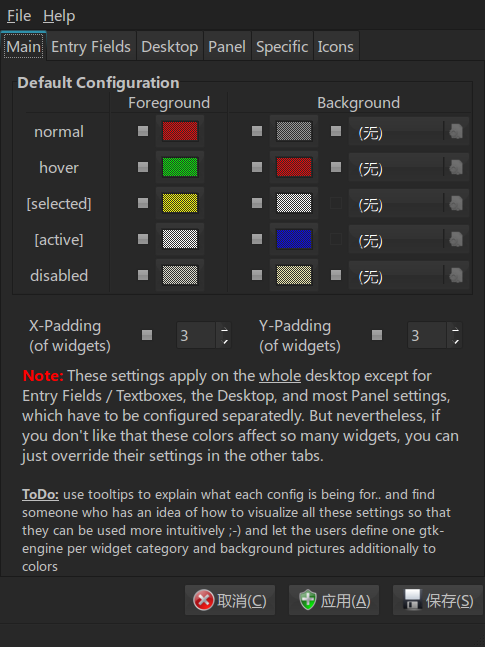485x647 pixels.
Task: Click the 保存(S) save button
Action: [438, 600]
